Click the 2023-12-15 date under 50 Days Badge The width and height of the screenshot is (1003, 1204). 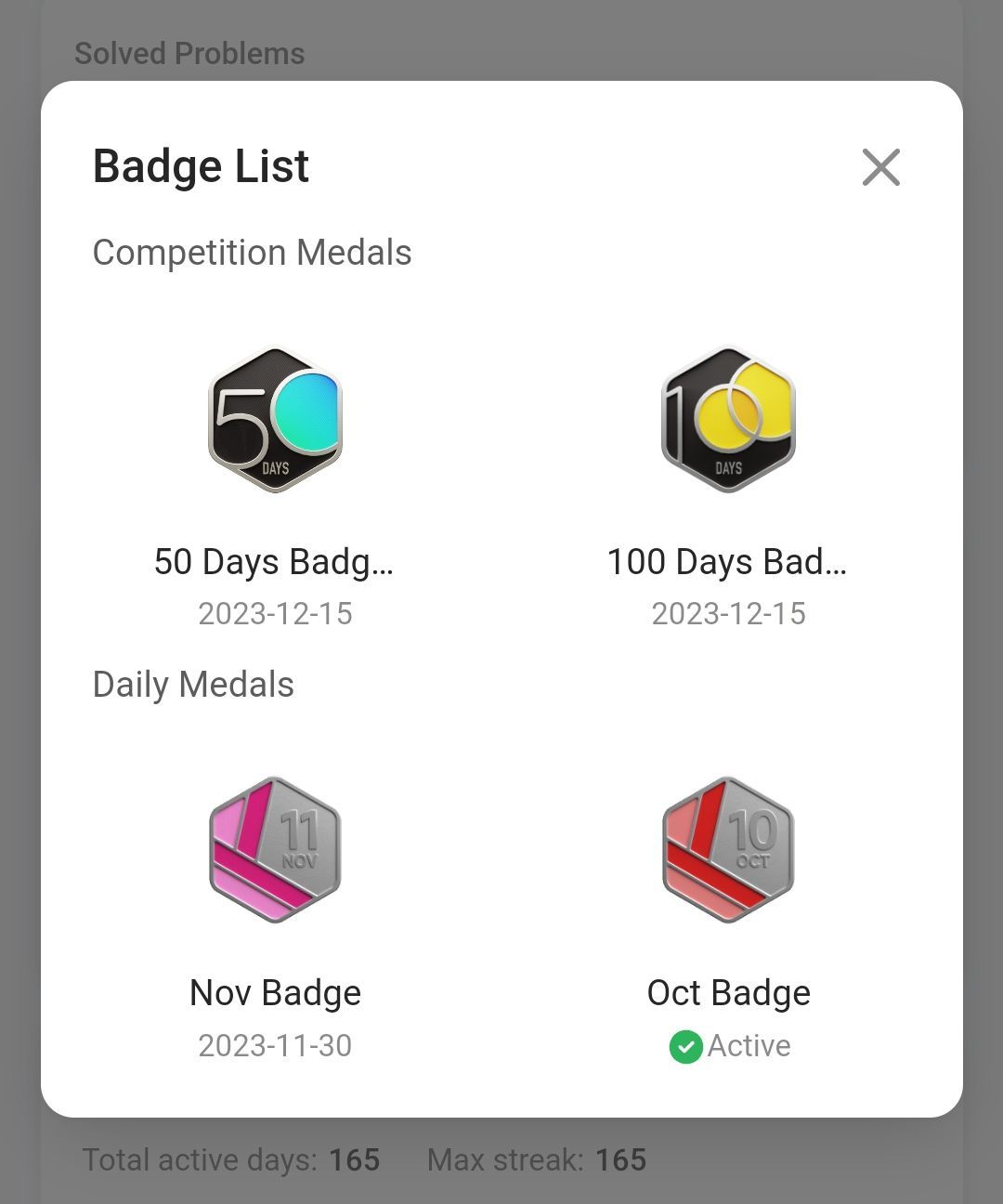275,614
